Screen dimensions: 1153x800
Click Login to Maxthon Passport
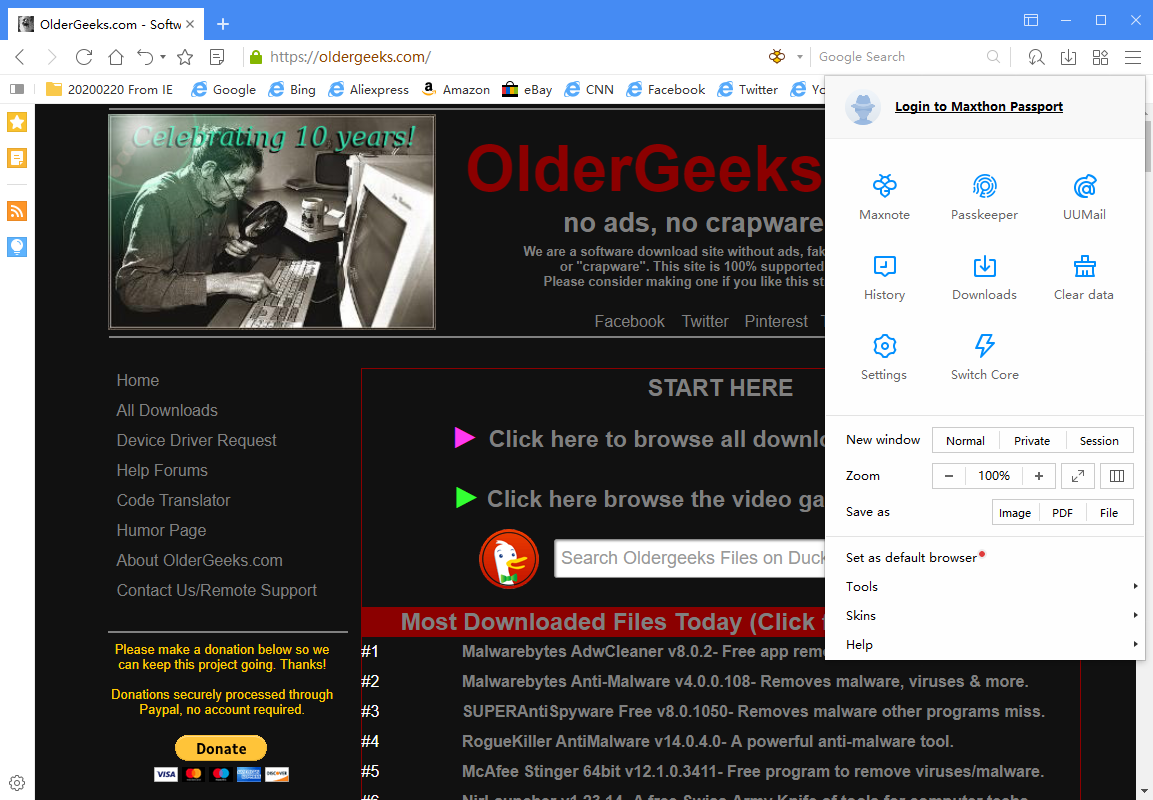click(x=979, y=107)
